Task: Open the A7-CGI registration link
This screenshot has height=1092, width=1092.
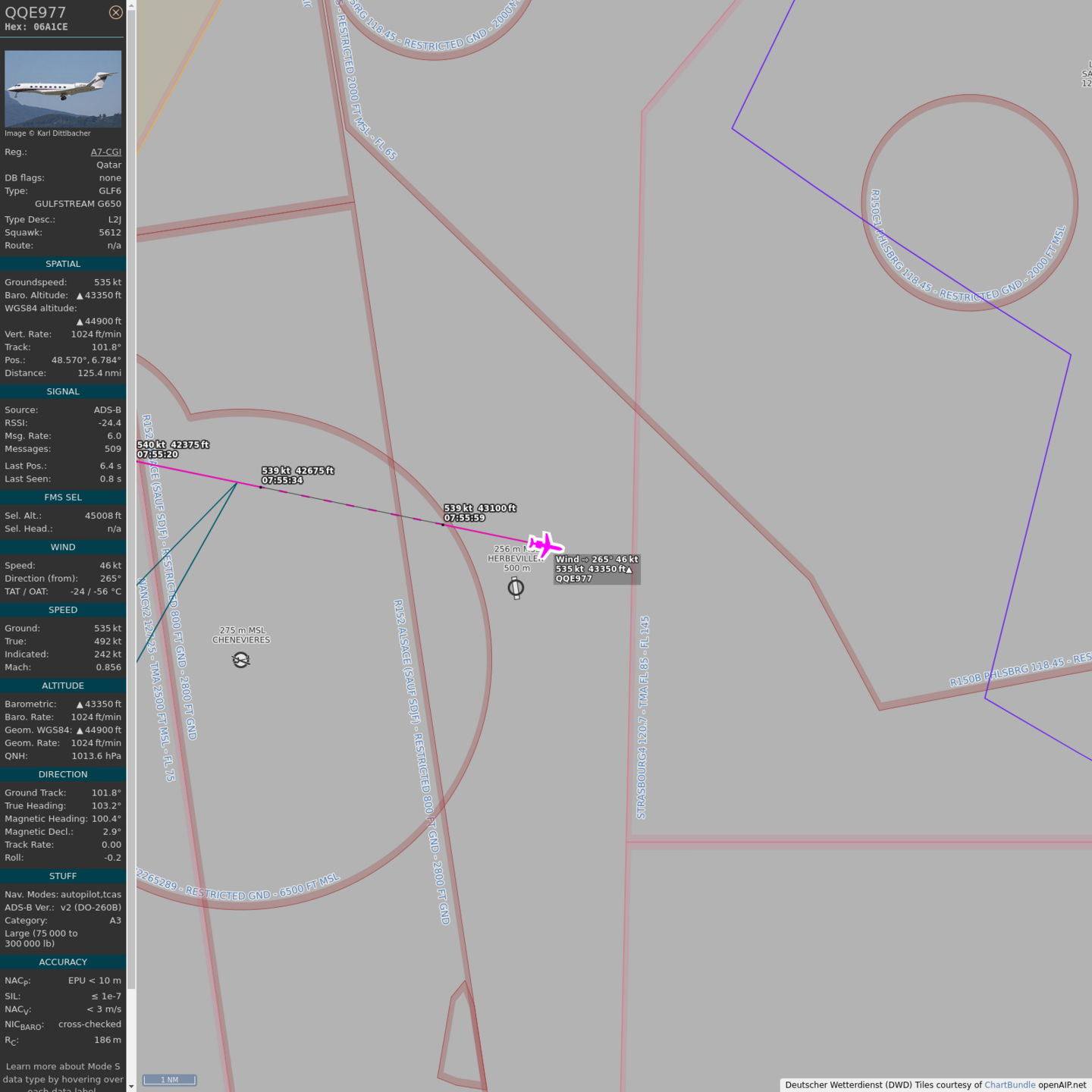Action: 105,152
